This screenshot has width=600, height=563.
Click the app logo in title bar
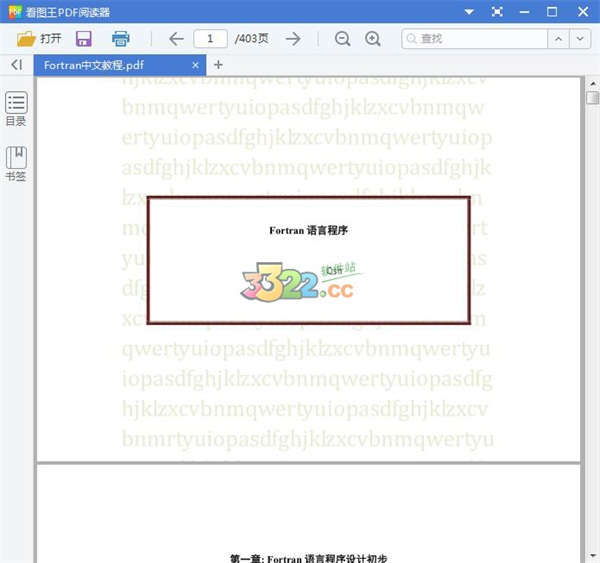coord(15,12)
